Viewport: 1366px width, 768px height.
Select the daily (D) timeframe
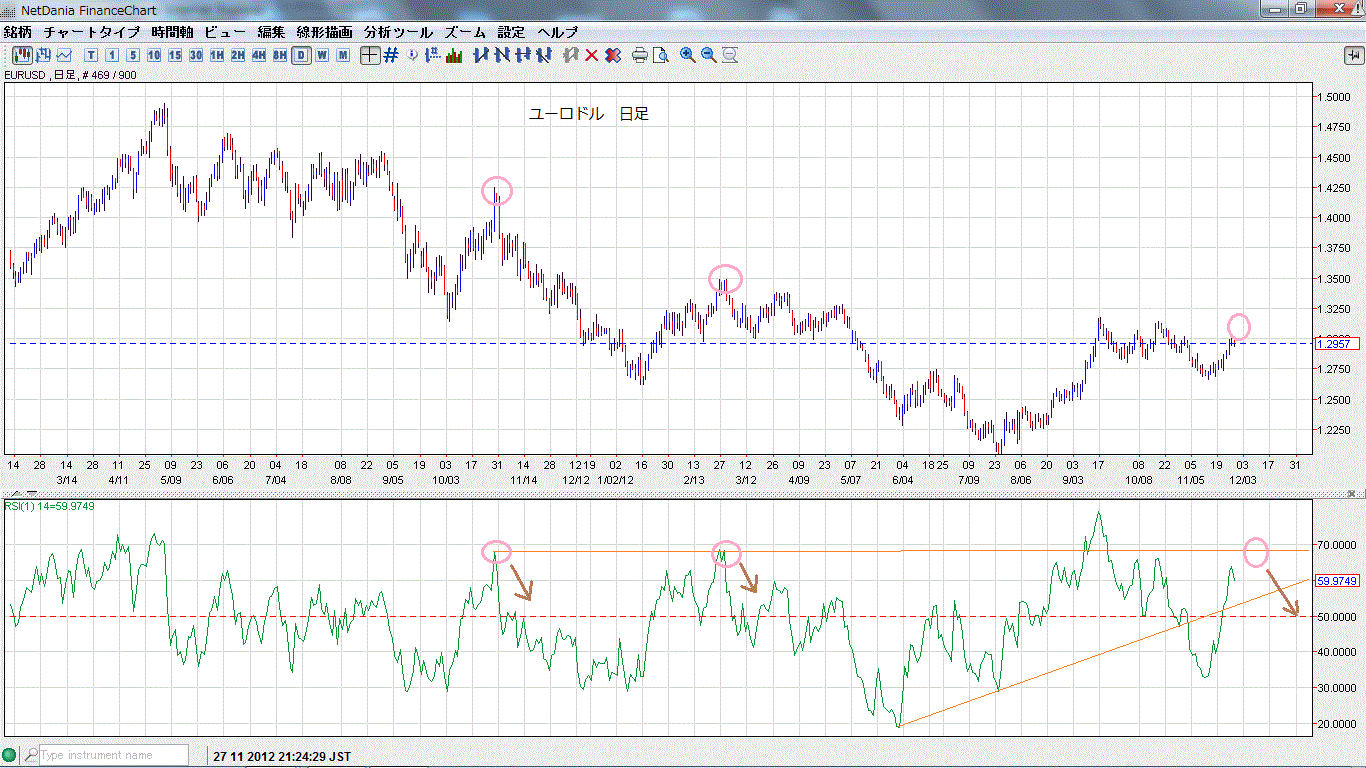[x=301, y=55]
